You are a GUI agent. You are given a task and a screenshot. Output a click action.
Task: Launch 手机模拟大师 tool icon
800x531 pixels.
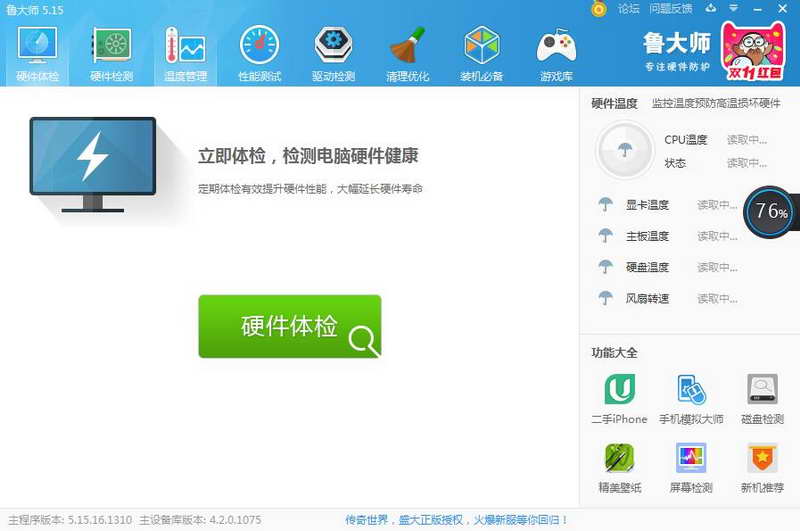[x=691, y=389]
